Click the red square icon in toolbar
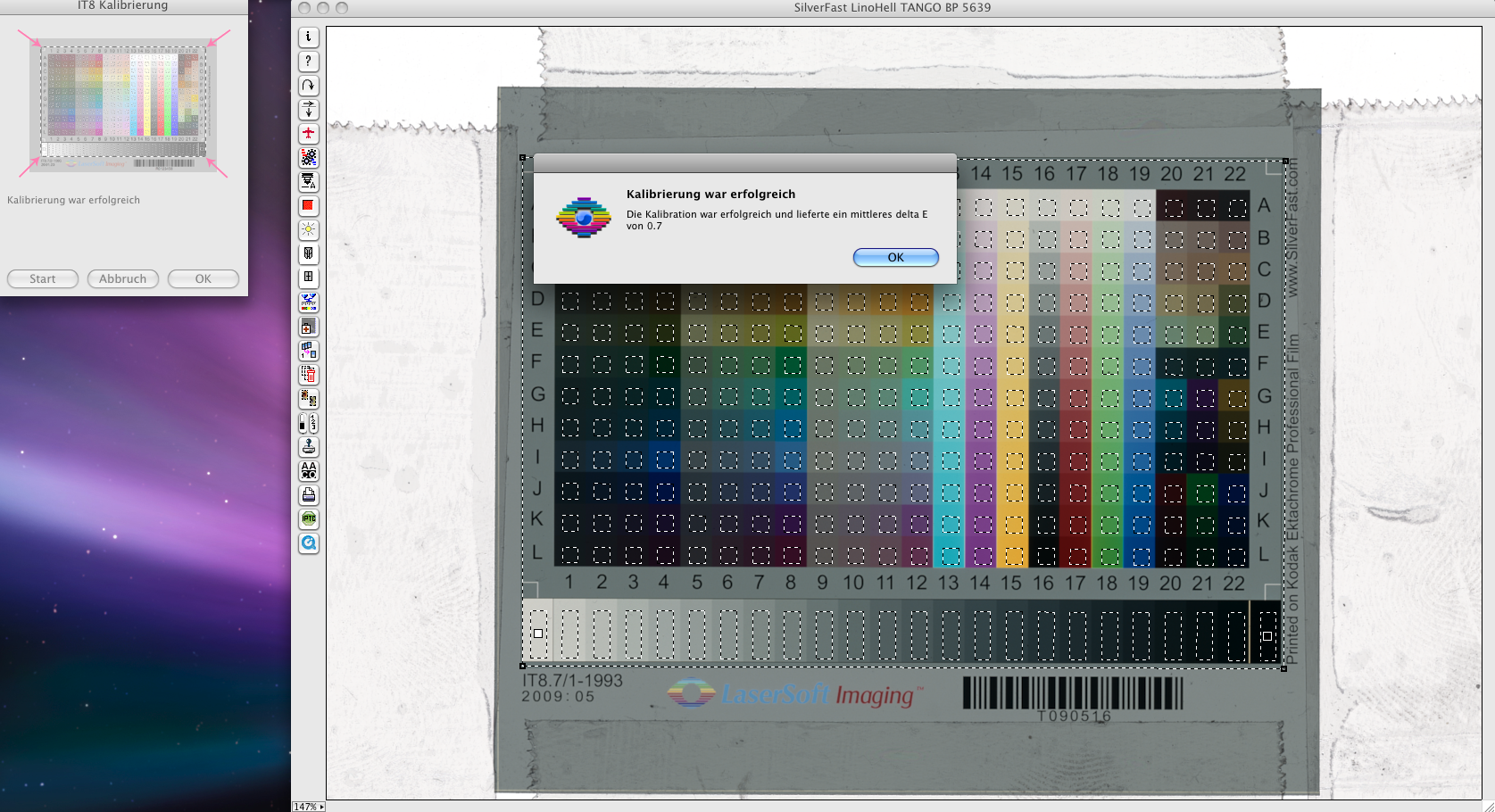Image resolution: width=1495 pixels, height=812 pixels. (308, 205)
